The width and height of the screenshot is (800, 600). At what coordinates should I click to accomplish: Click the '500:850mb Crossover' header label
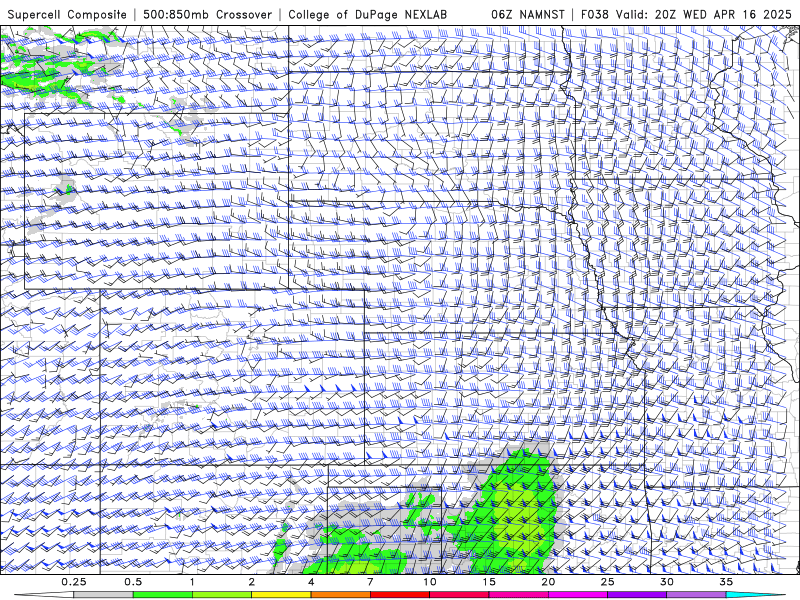[x=208, y=14]
